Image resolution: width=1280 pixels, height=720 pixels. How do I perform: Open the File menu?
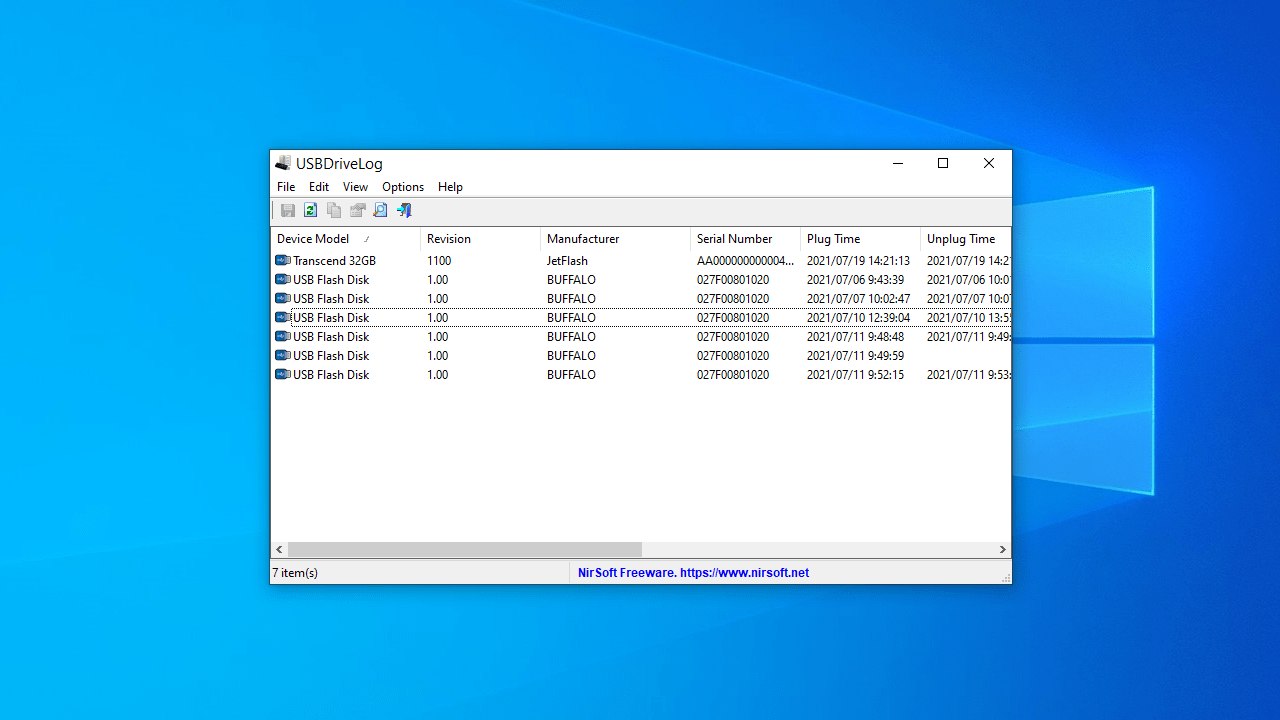[x=286, y=187]
